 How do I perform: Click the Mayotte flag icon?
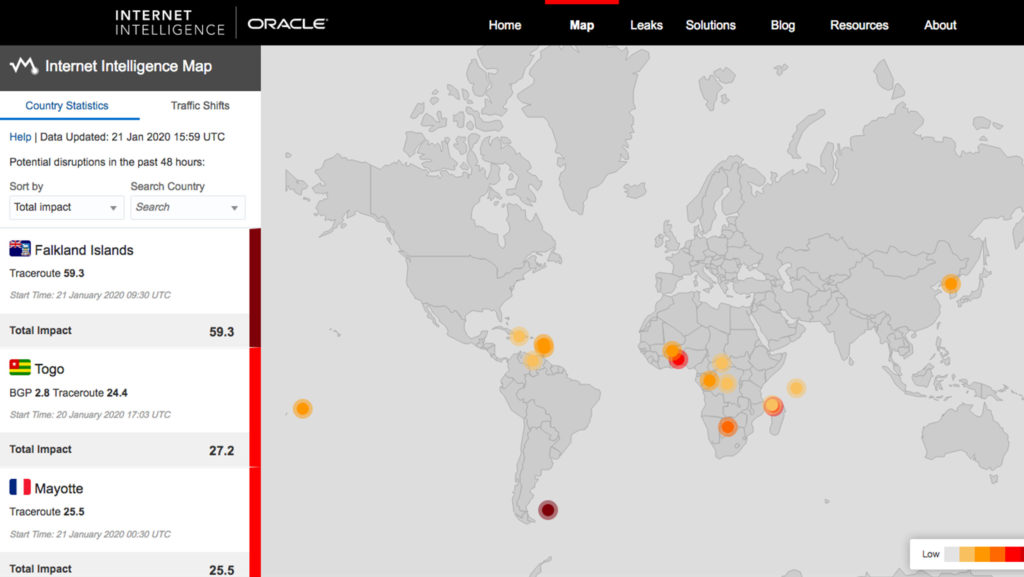[x=20, y=487]
